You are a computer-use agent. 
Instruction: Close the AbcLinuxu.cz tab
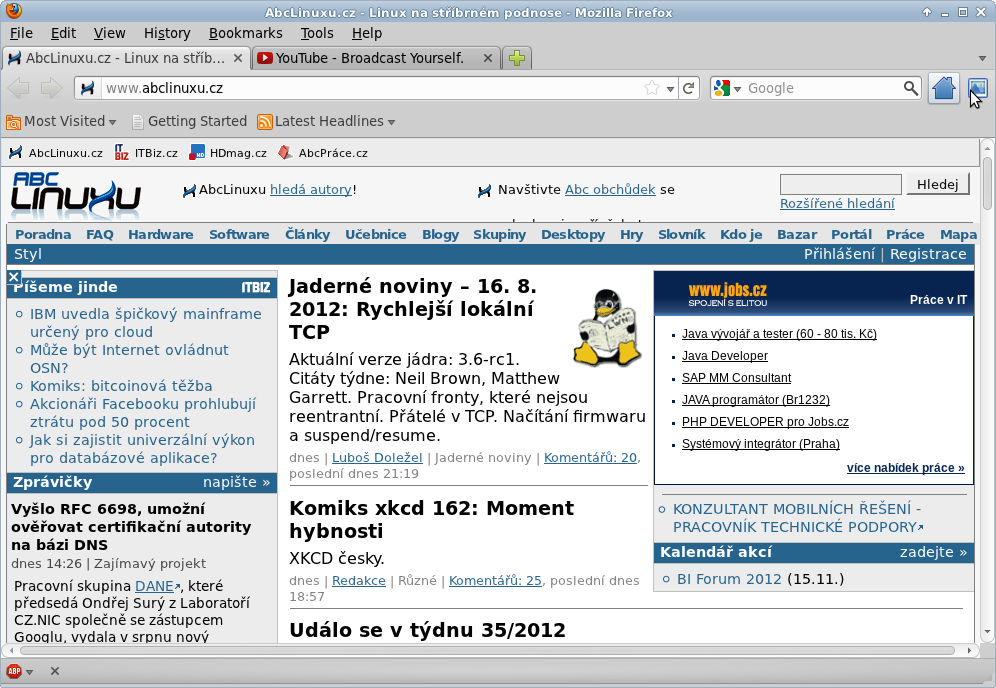238,58
